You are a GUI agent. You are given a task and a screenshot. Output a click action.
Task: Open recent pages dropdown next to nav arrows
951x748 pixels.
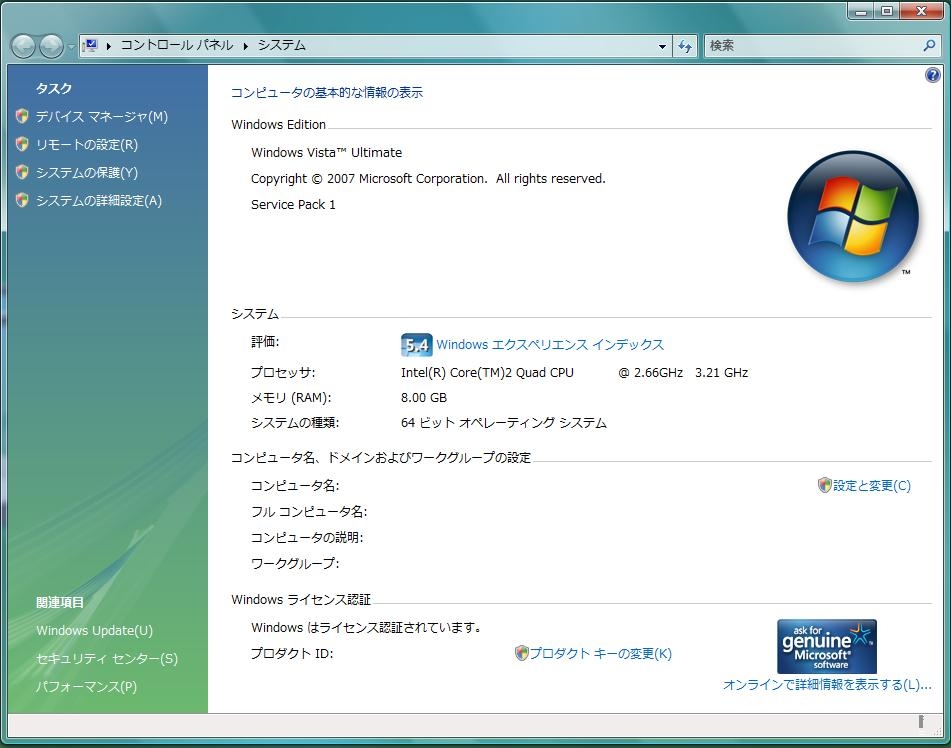click(x=71, y=47)
